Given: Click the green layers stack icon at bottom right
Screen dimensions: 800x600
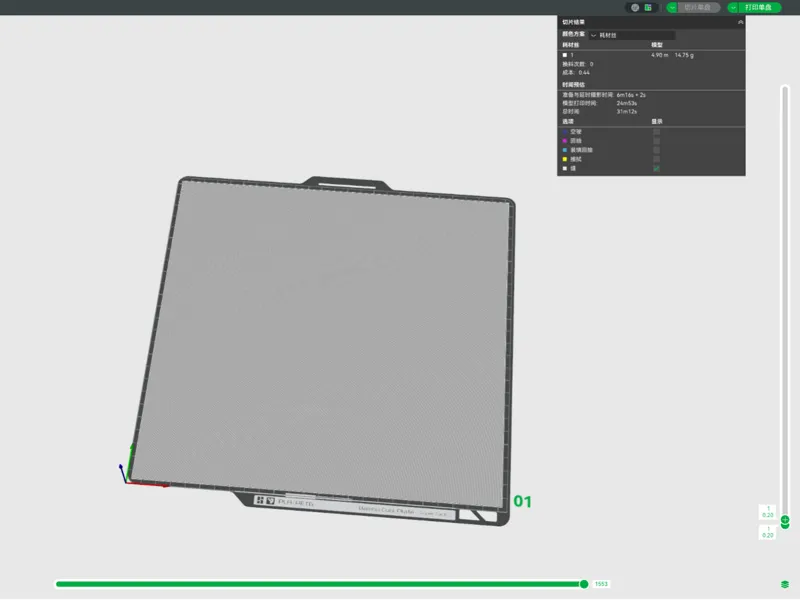Looking at the screenshot, I should pos(785,584).
